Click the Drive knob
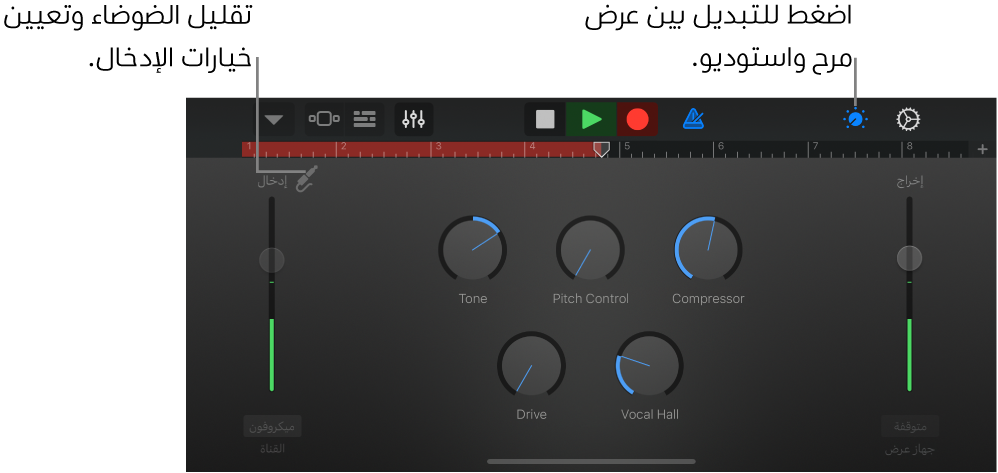This screenshot has width=998, height=473. [531, 365]
